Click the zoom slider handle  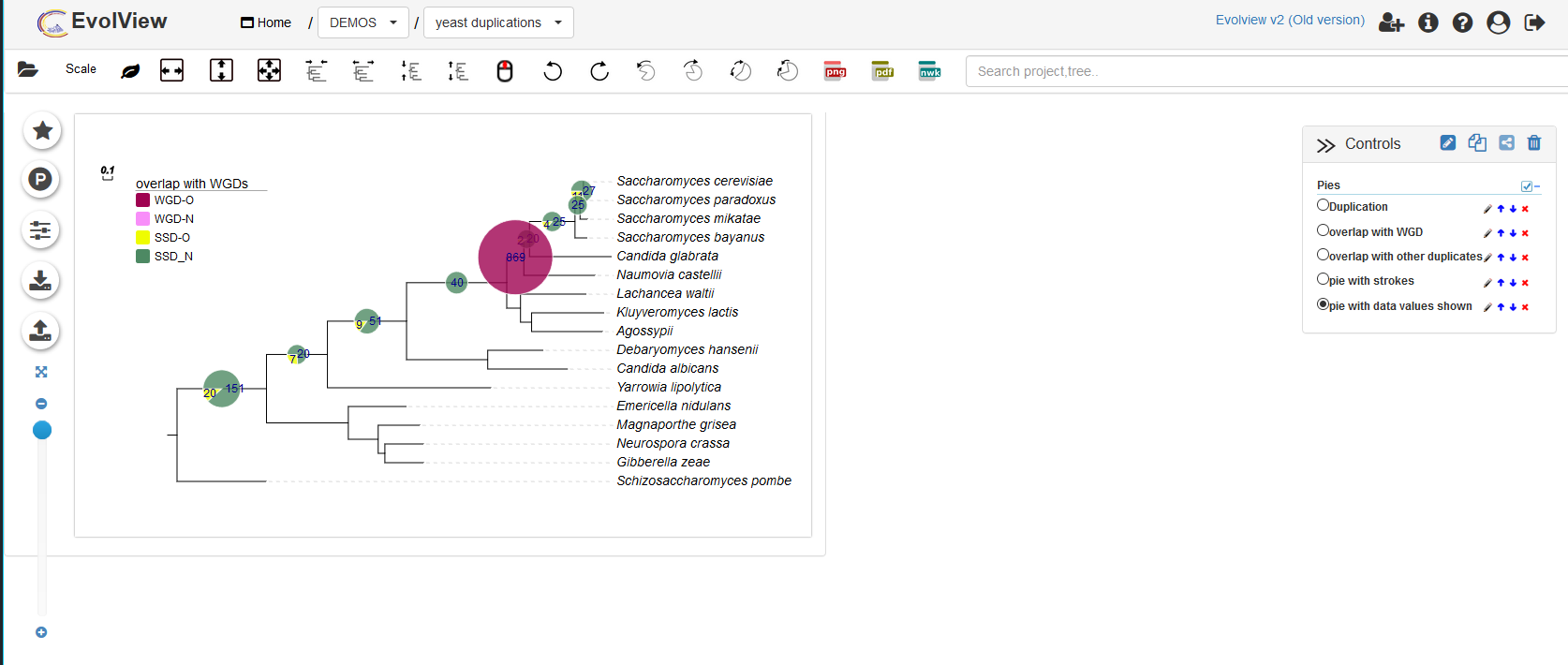click(42, 430)
